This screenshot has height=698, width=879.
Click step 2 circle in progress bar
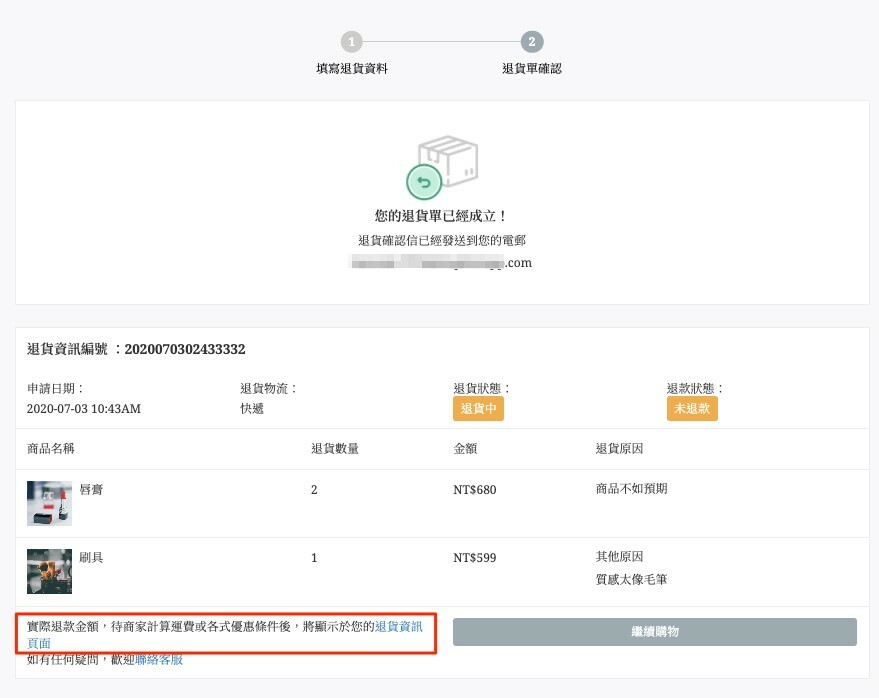[x=532, y=42]
